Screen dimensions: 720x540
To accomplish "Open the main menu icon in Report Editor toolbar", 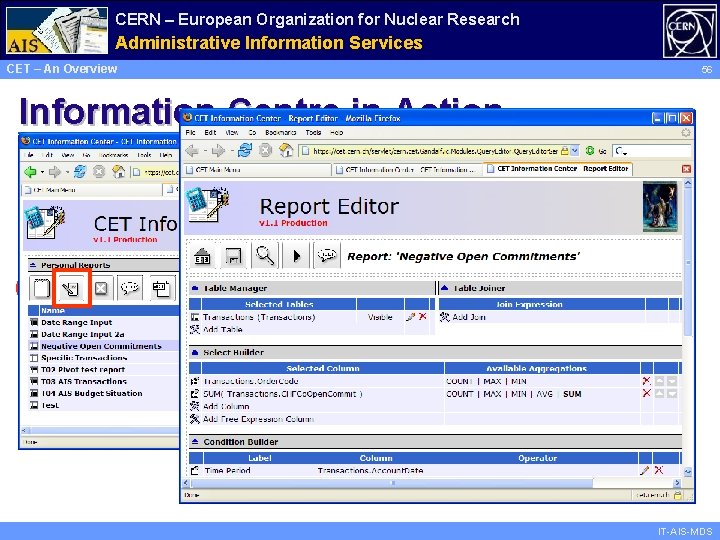I will click(202, 256).
